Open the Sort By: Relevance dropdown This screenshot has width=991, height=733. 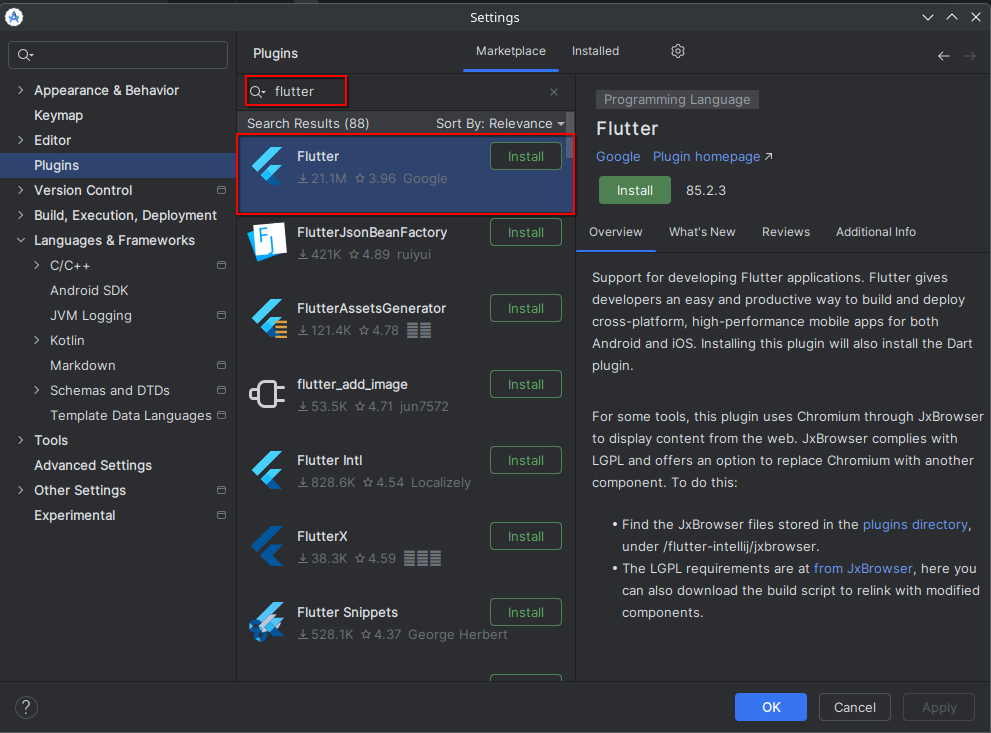point(500,124)
